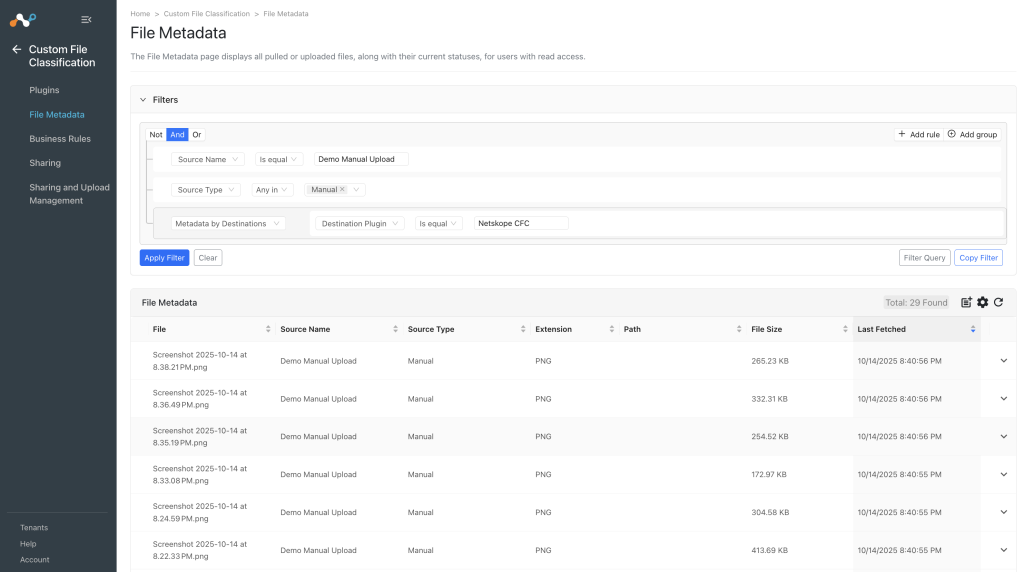Click the Filter Query button

coord(924,258)
